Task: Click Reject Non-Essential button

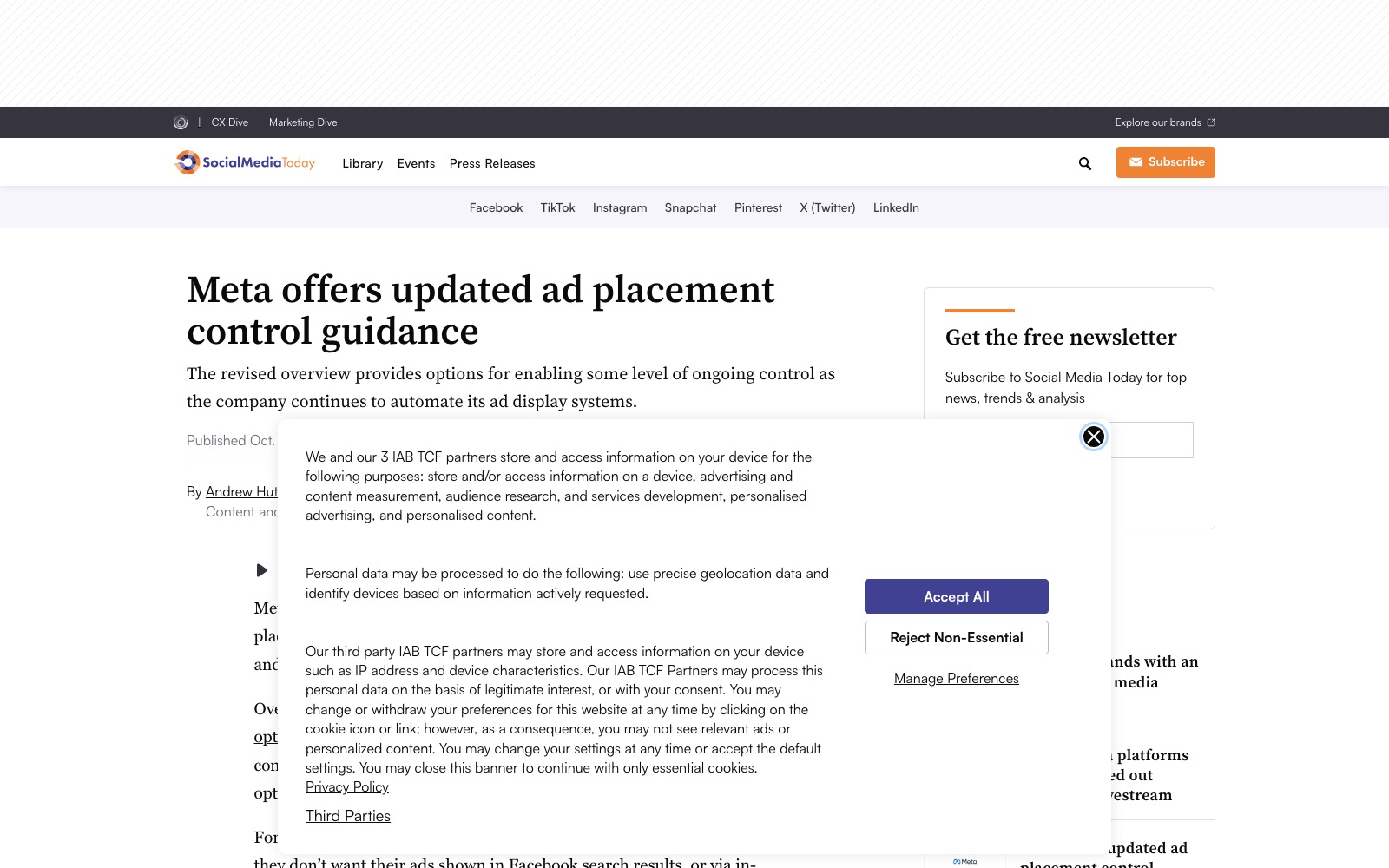Action: click(x=957, y=637)
